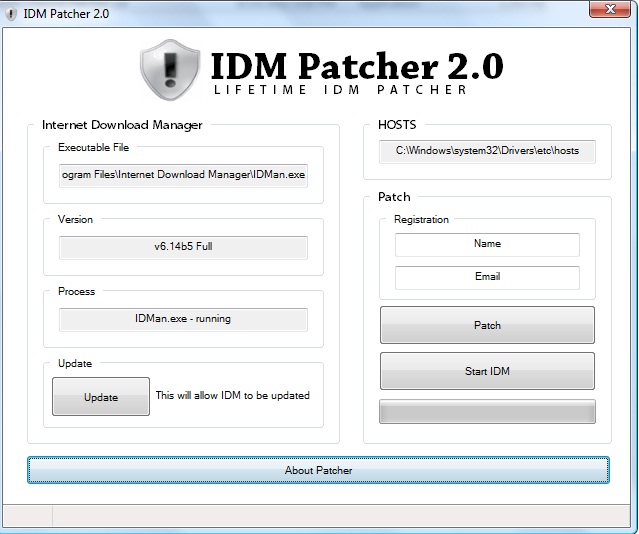Click the process status 'IDMan.exe - running'
The image size is (639, 534).
[x=183, y=319]
